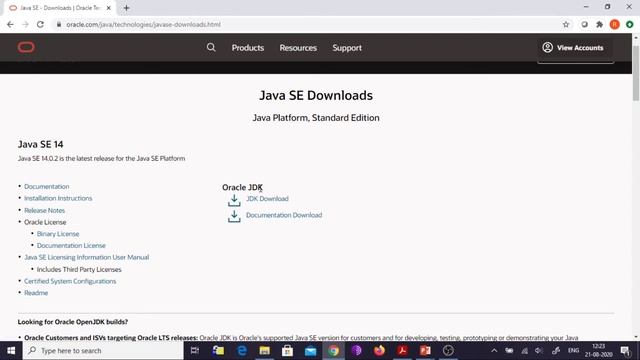This screenshot has width=640, height=360.
Task: Click the browser forward arrow
Action: [x=25, y=24]
